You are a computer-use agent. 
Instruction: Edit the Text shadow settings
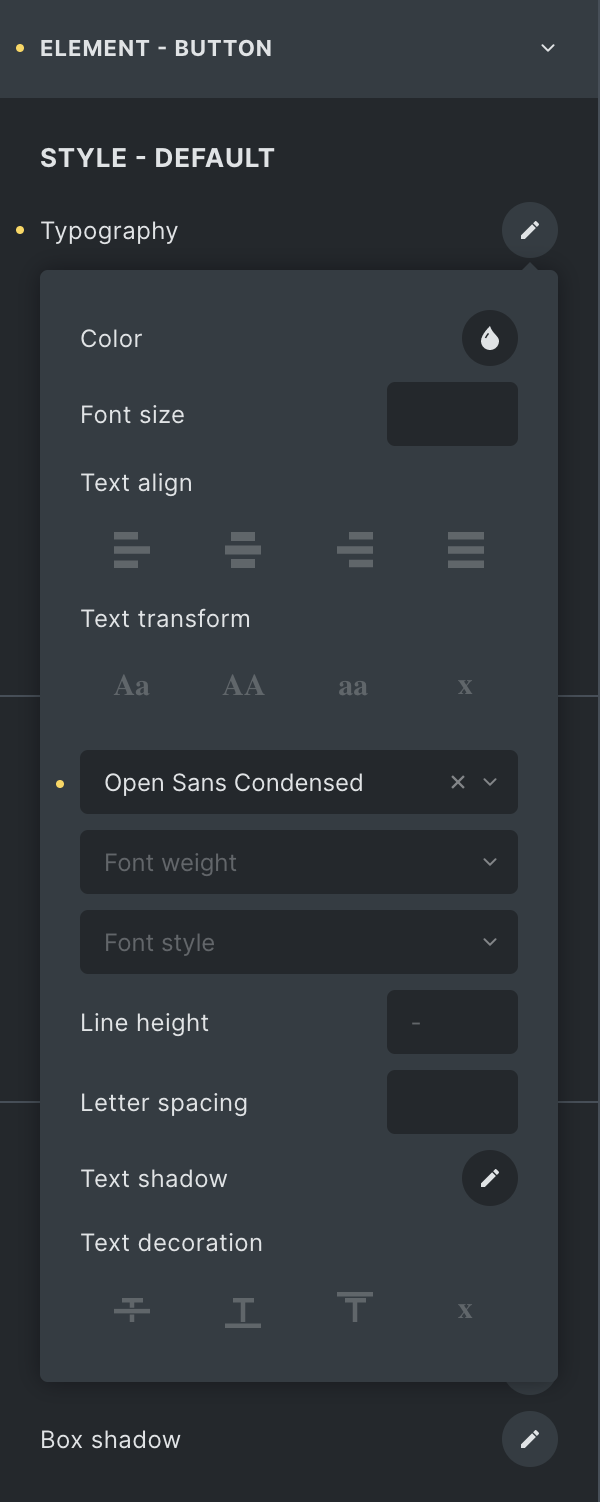490,1178
